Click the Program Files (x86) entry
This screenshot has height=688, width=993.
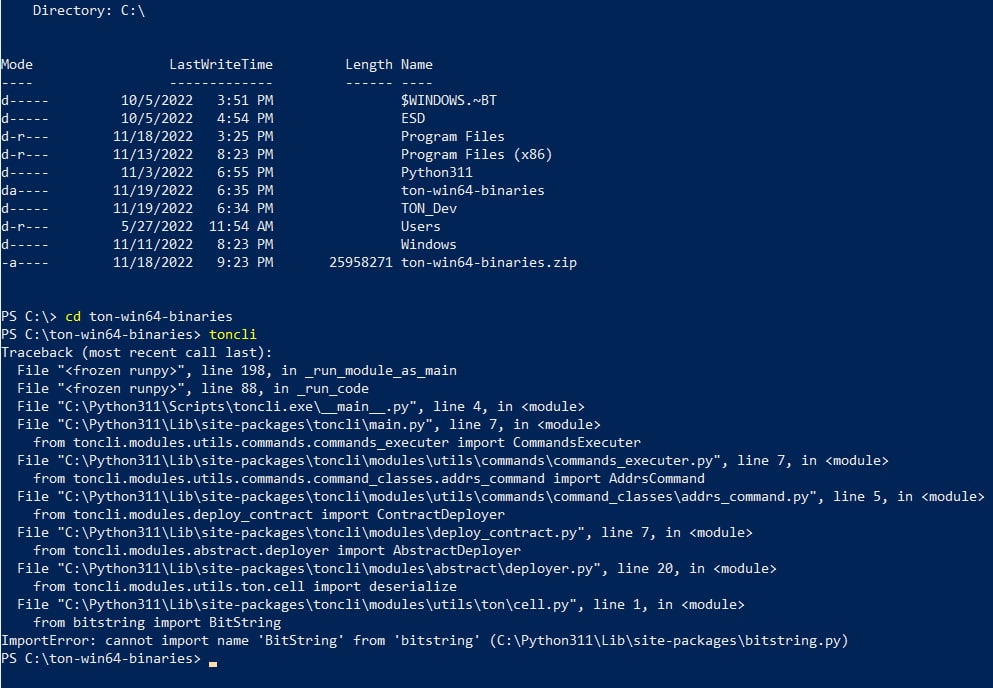476,155
